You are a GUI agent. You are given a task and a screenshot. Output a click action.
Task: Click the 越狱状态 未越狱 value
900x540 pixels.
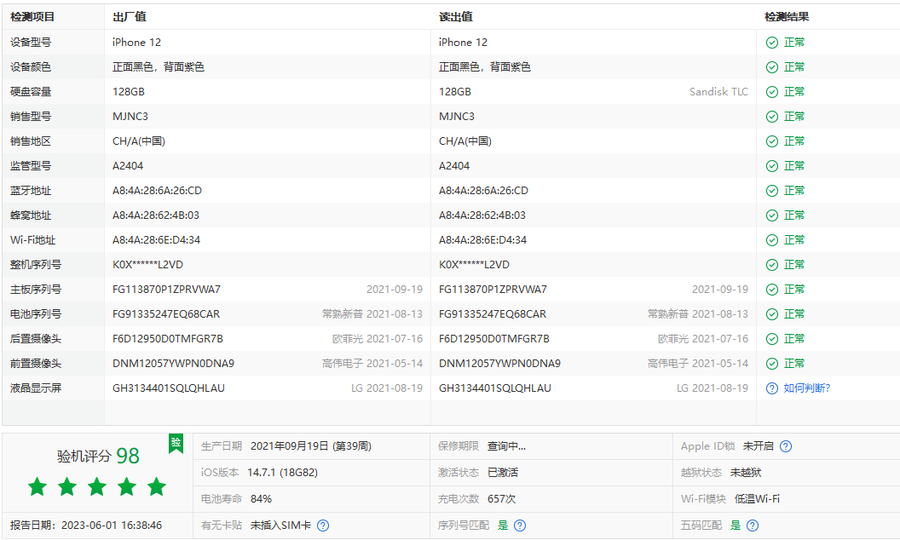pos(746,472)
